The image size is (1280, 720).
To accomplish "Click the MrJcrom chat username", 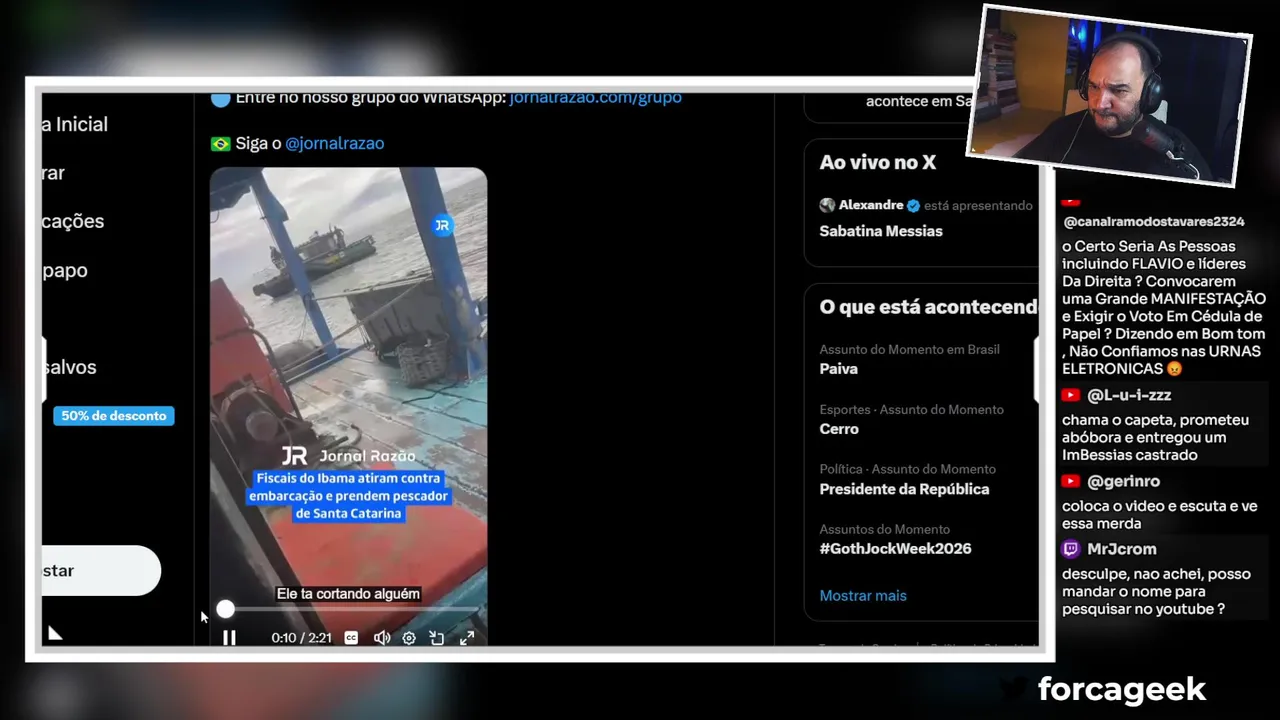I will [1122, 549].
